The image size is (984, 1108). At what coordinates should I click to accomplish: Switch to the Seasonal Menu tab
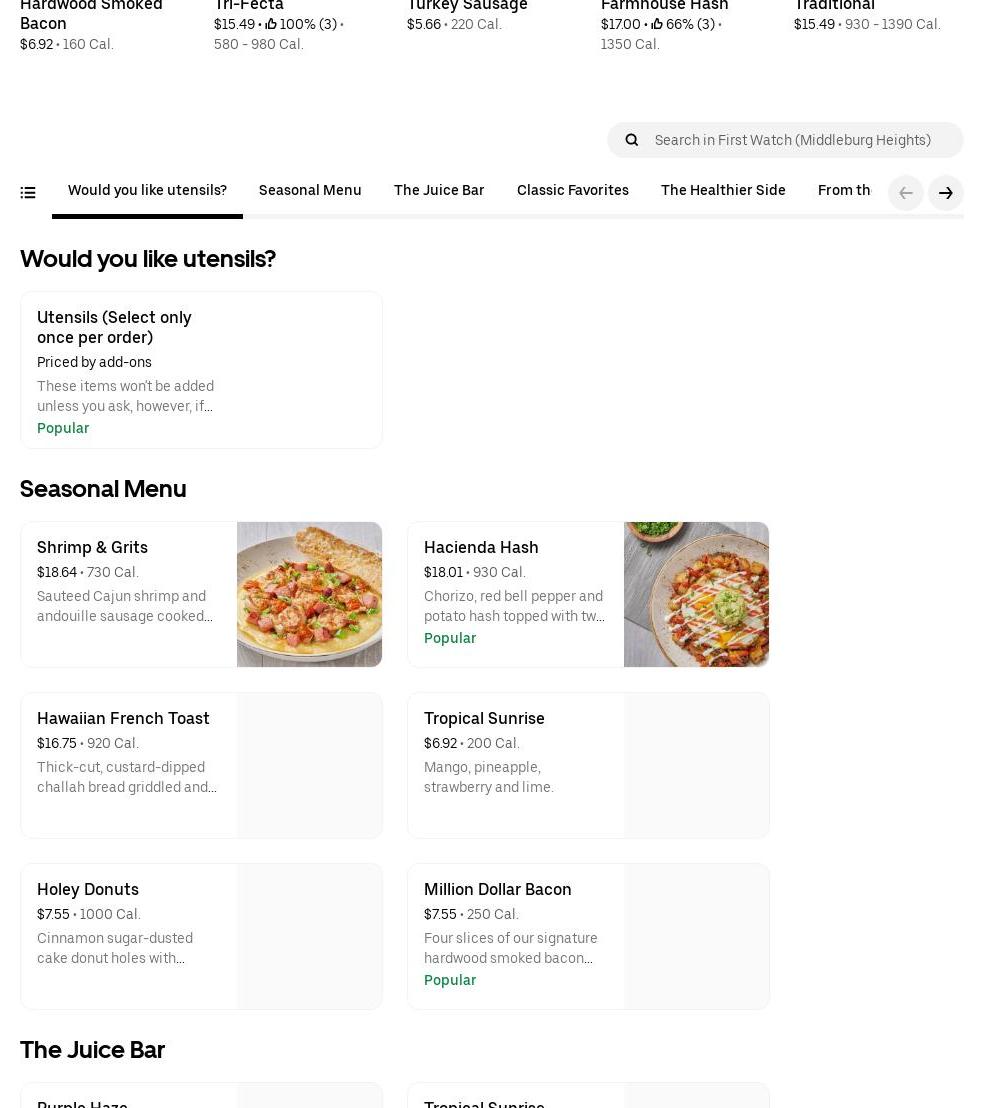point(310,190)
